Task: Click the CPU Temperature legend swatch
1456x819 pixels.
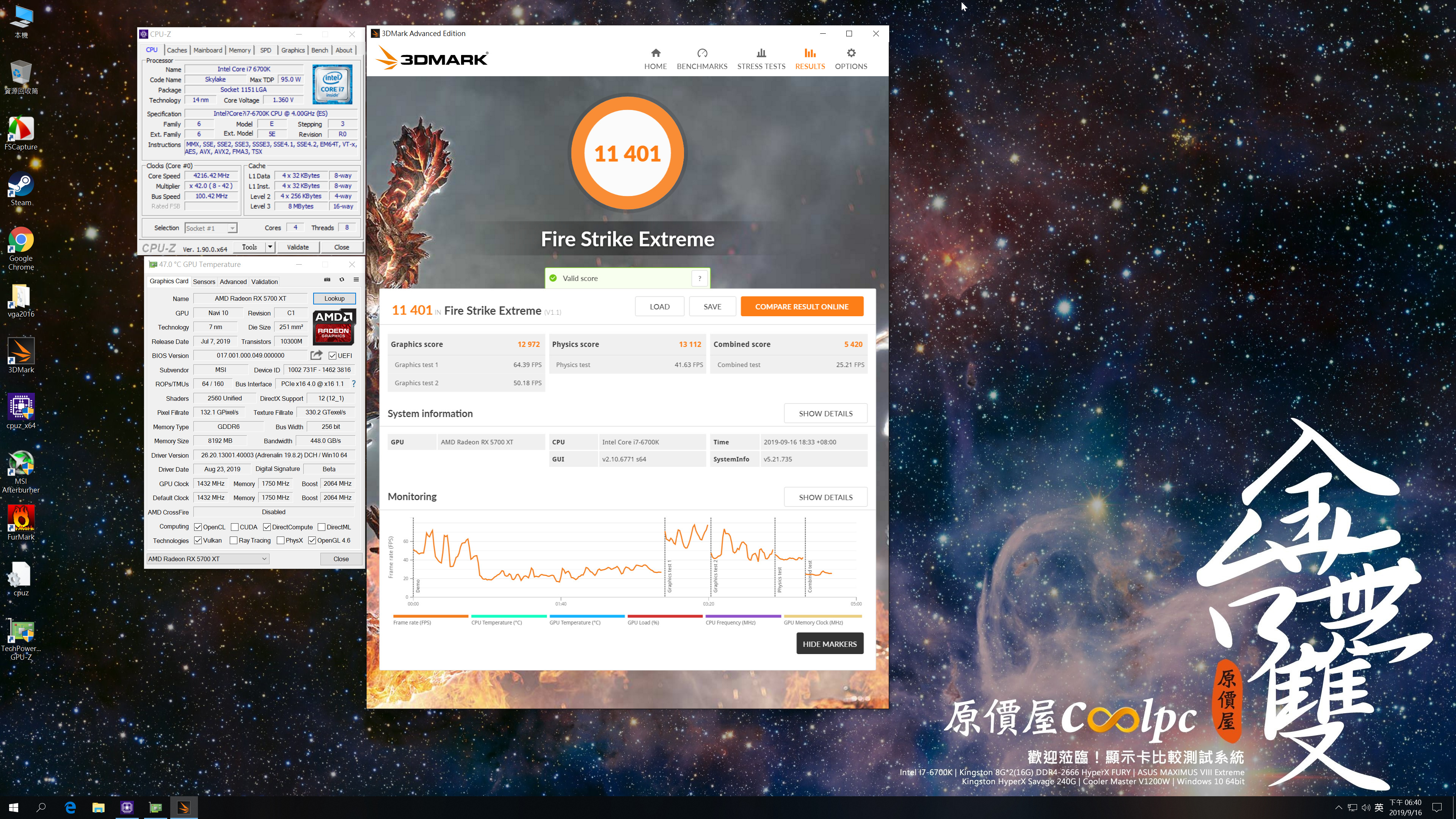Action: (x=508, y=616)
